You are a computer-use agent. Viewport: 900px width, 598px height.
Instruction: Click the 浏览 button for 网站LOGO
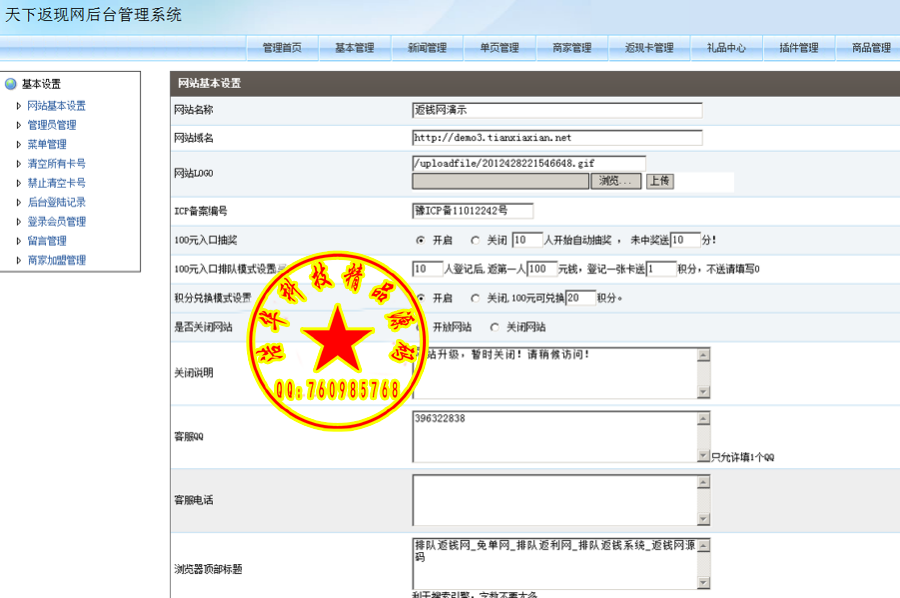point(617,180)
